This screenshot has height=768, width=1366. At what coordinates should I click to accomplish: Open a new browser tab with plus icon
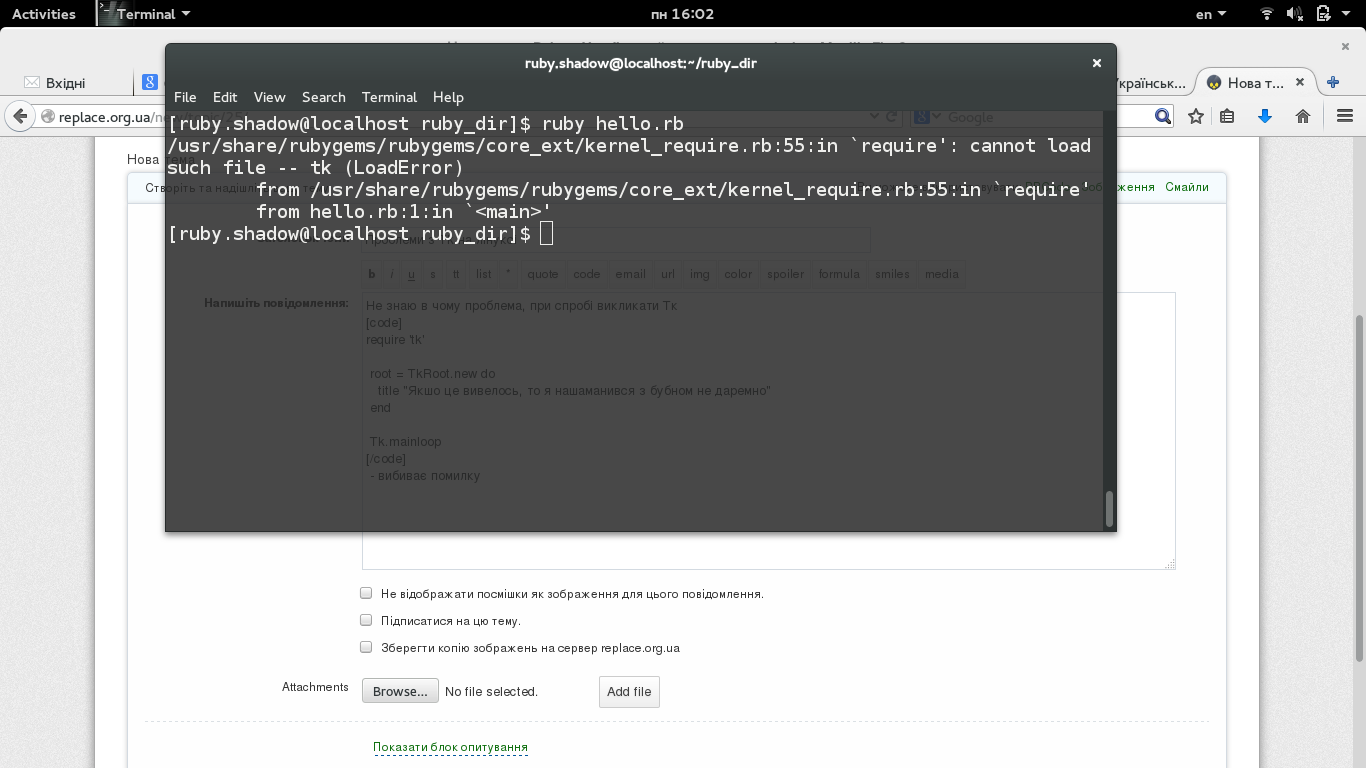tap(1332, 83)
